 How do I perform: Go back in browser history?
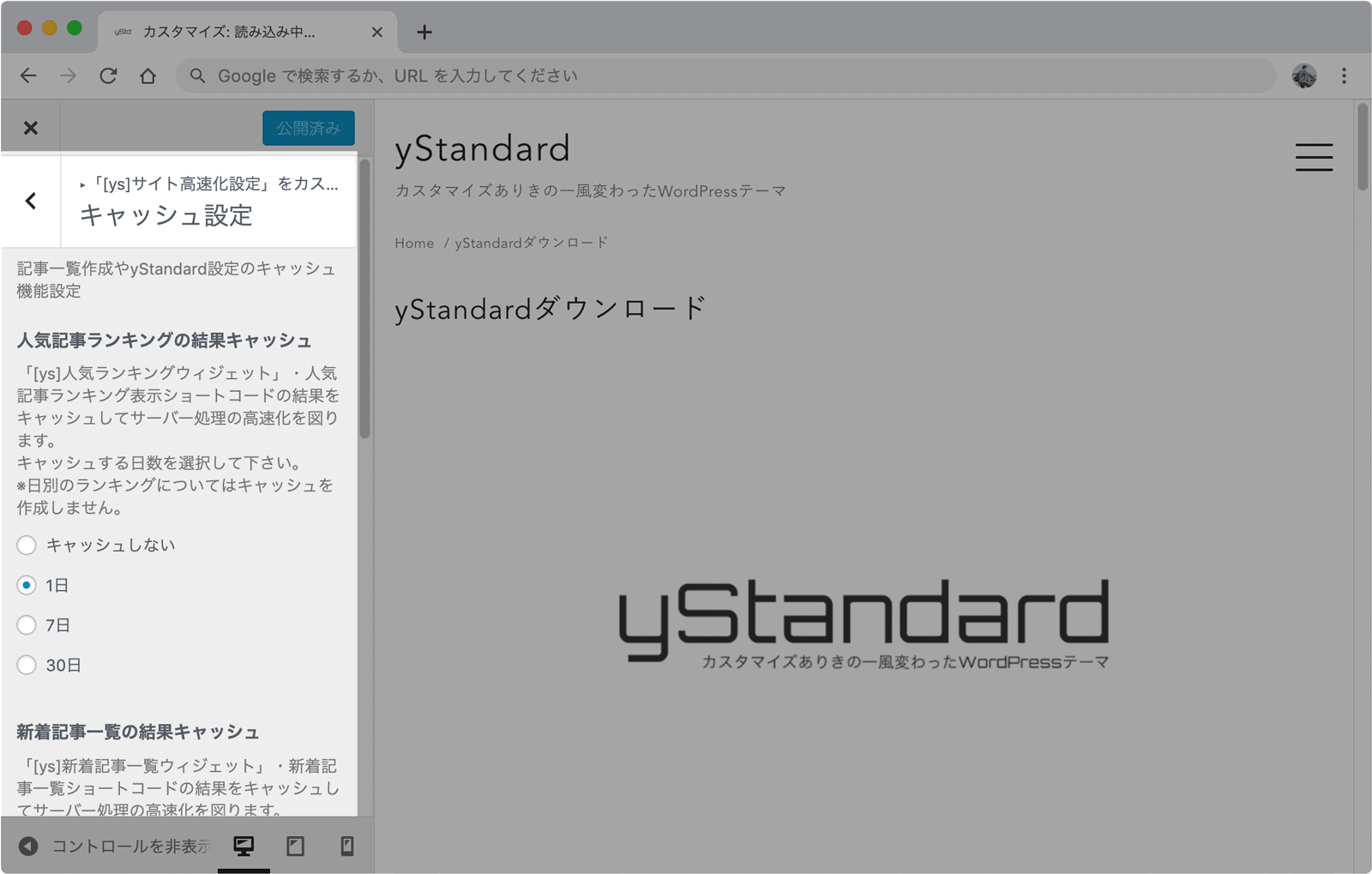pyautogui.click(x=28, y=75)
